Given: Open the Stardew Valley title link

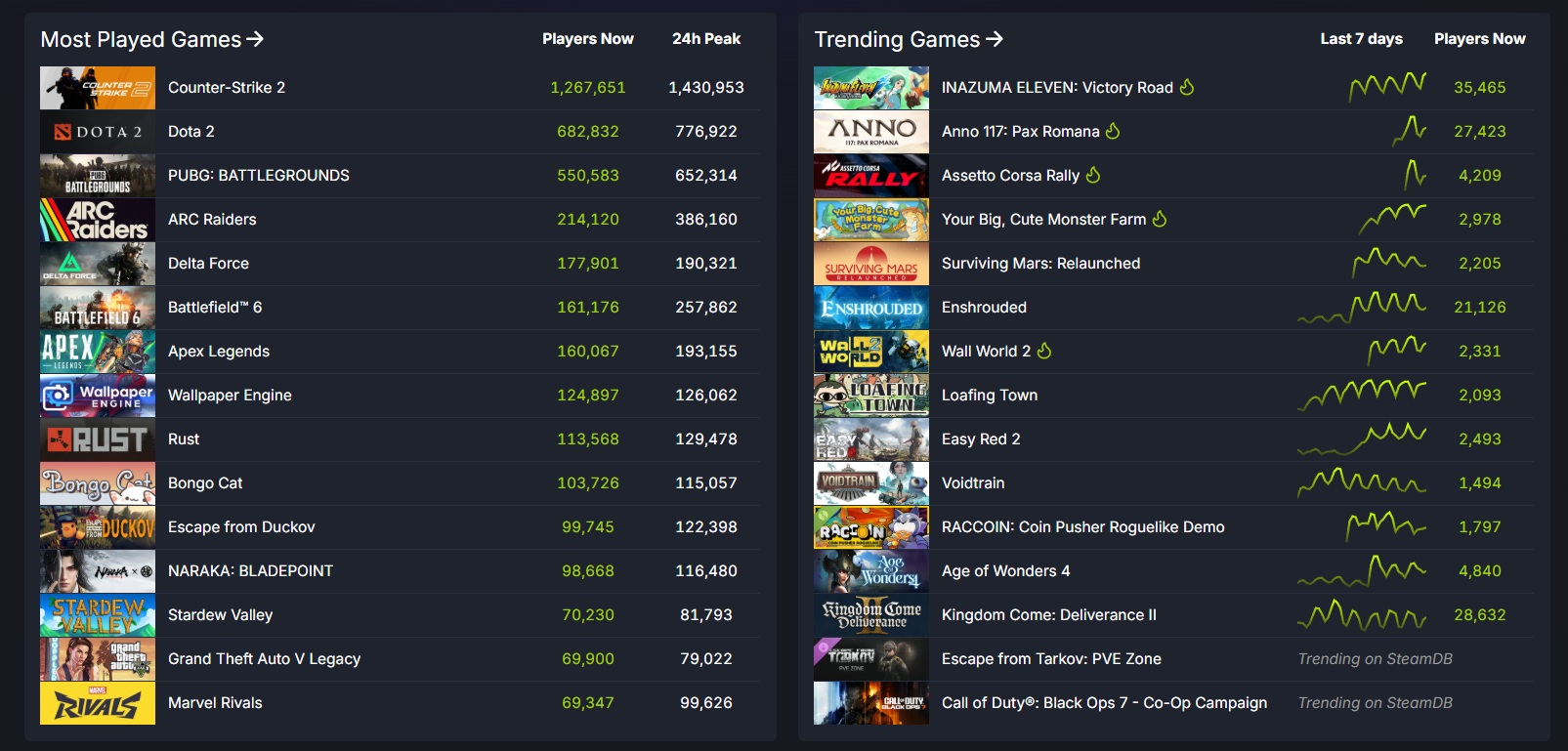Looking at the screenshot, I should tap(220, 615).
